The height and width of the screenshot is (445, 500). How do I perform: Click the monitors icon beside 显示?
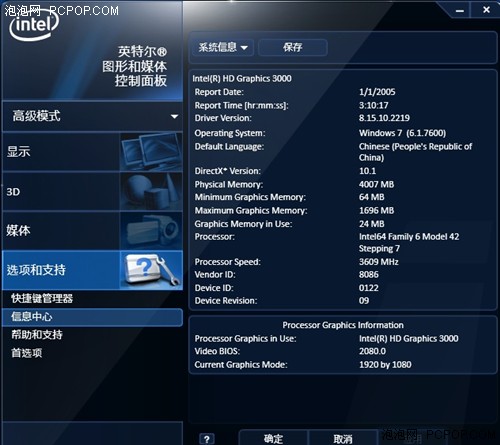click(151, 152)
